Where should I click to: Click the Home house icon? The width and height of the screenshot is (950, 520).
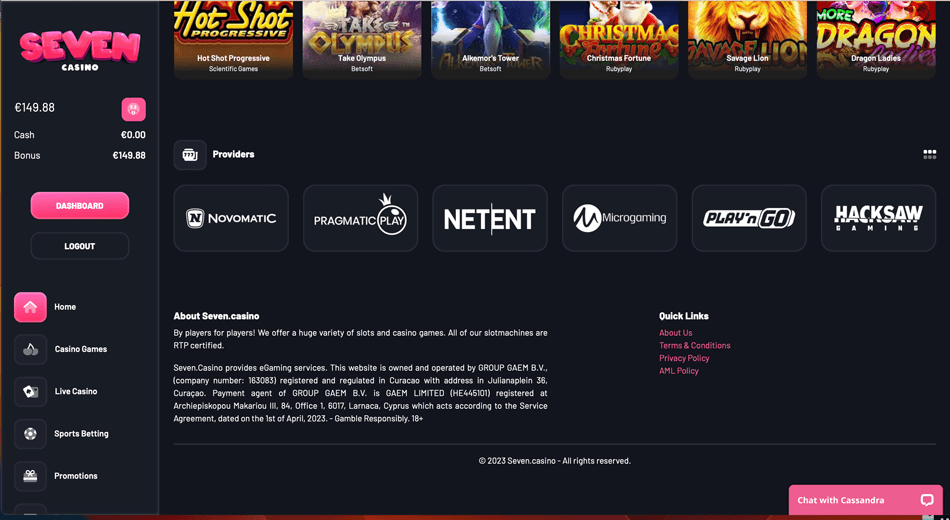(x=30, y=307)
